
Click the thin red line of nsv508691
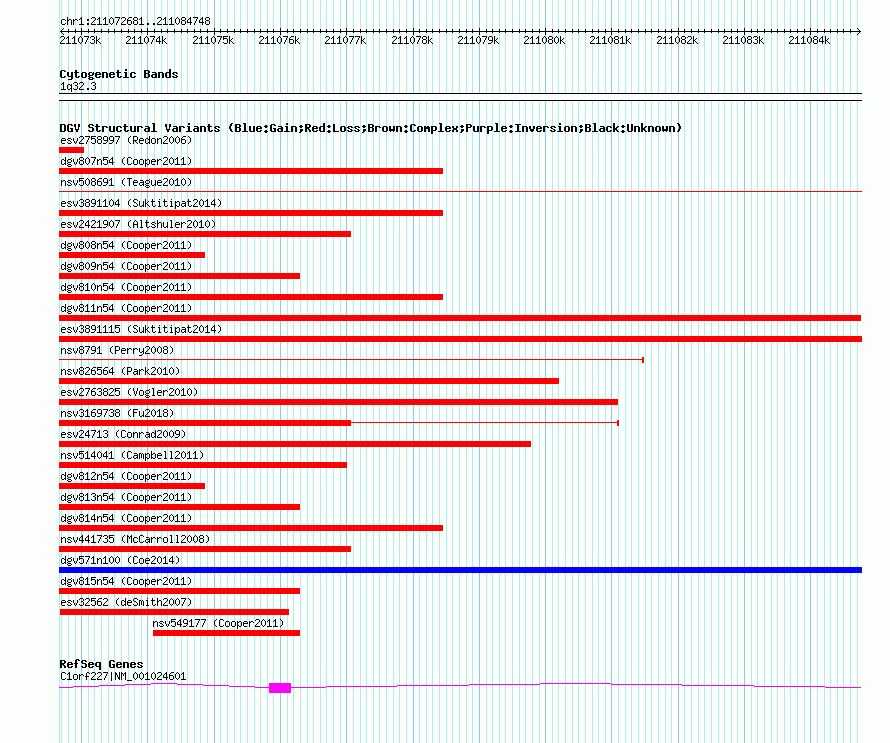pyautogui.click(x=460, y=192)
